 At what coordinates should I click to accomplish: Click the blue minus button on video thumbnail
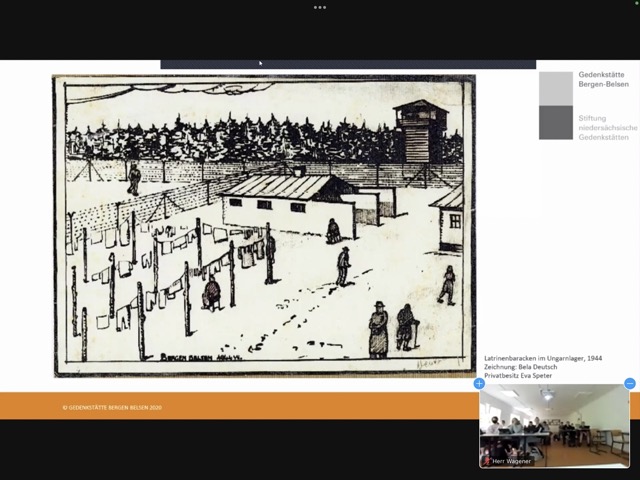[x=629, y=383]
